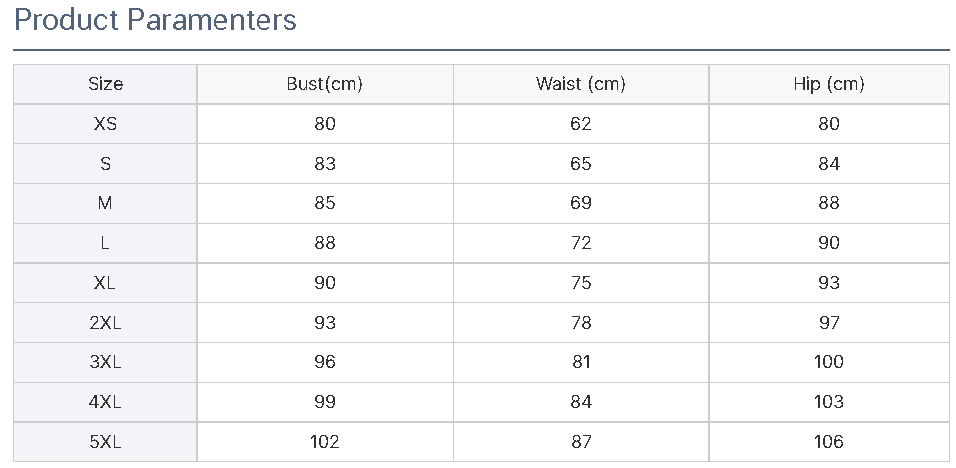Screen dimensions: 956x468
Task: Select bust value 83 for size S
Action: [x=325, y=163]
